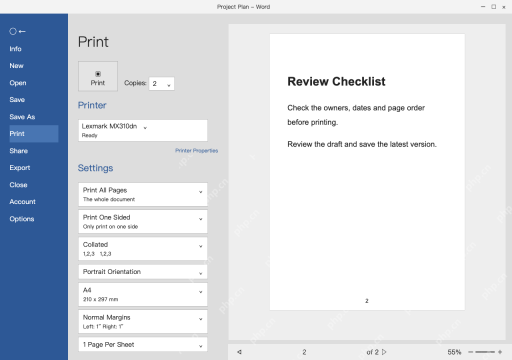Select Save As in the sidebar
This screenshot has width=512, height=360.
click(x=22, y=117)
